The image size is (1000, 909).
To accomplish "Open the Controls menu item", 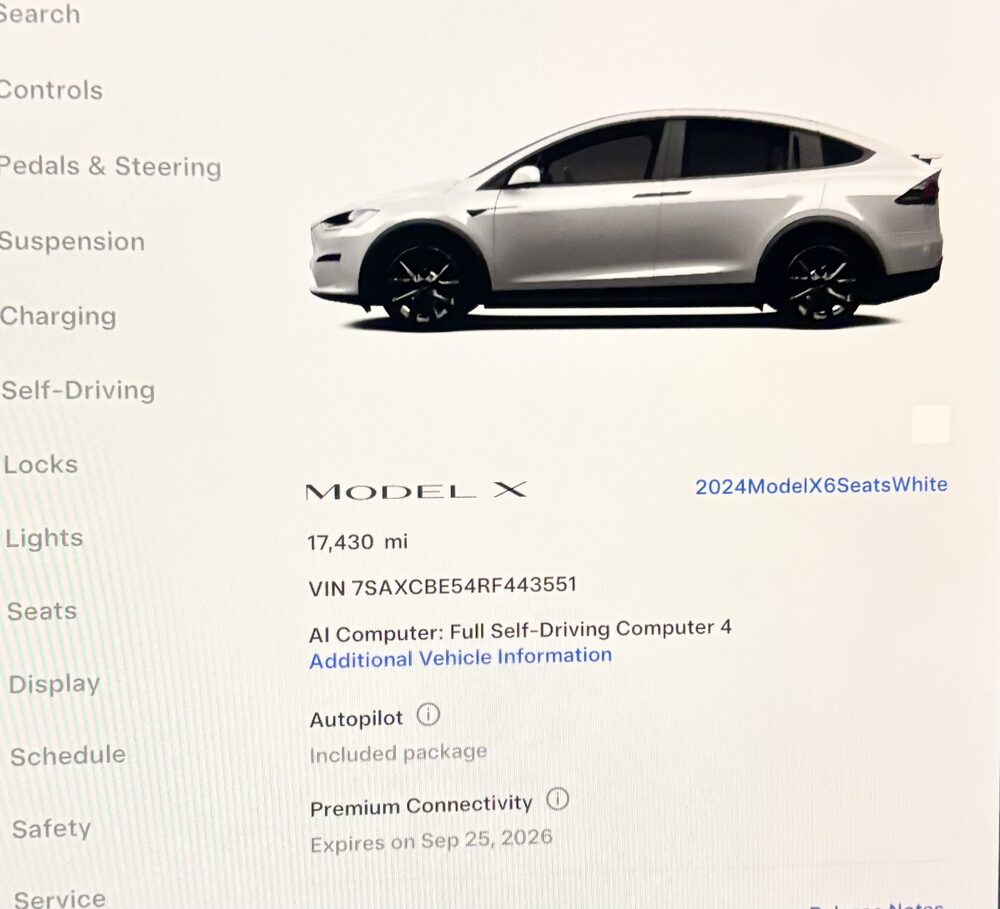I will [51, 90].
